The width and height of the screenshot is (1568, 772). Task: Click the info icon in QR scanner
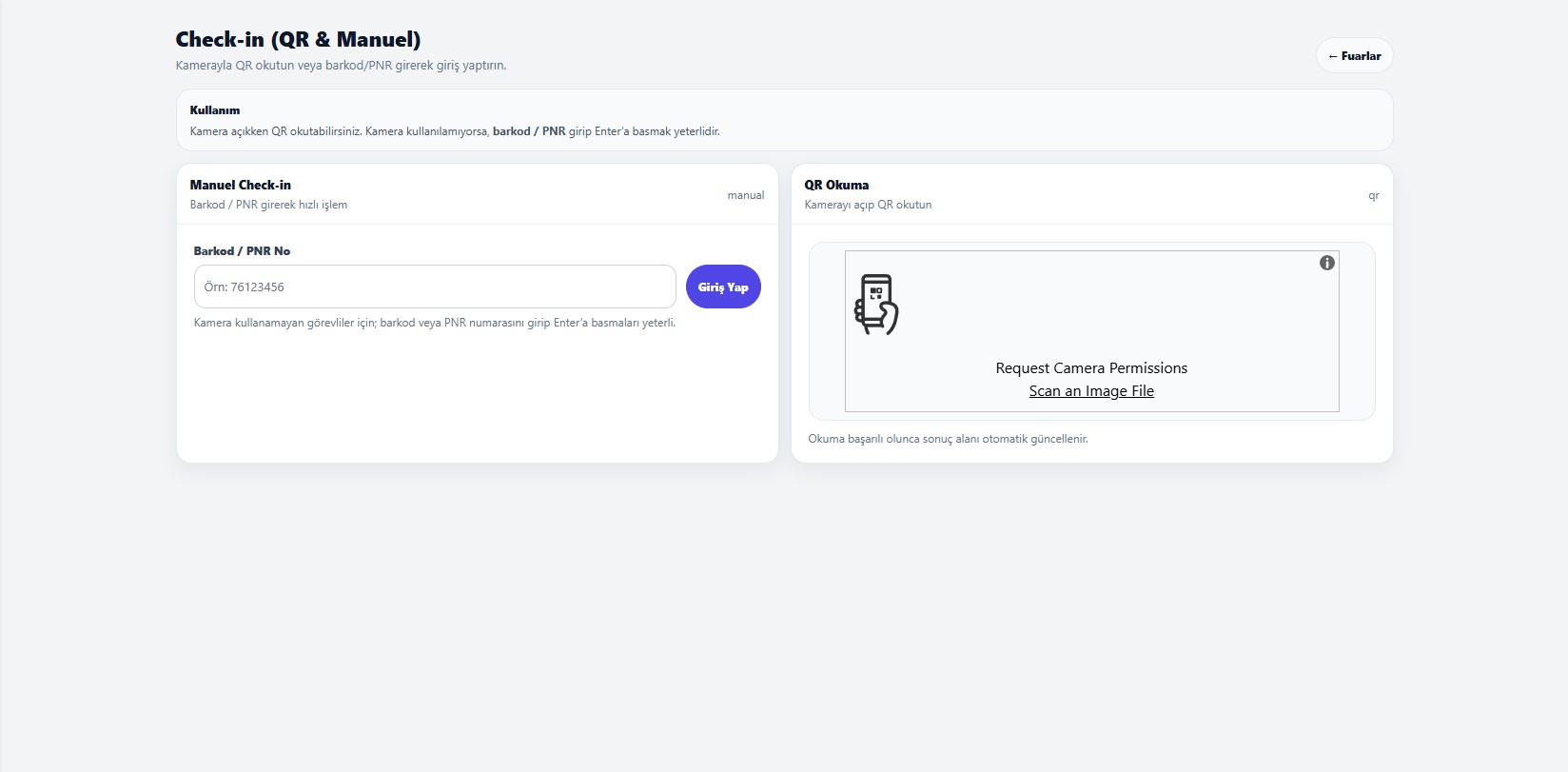tap(1327, 263)
